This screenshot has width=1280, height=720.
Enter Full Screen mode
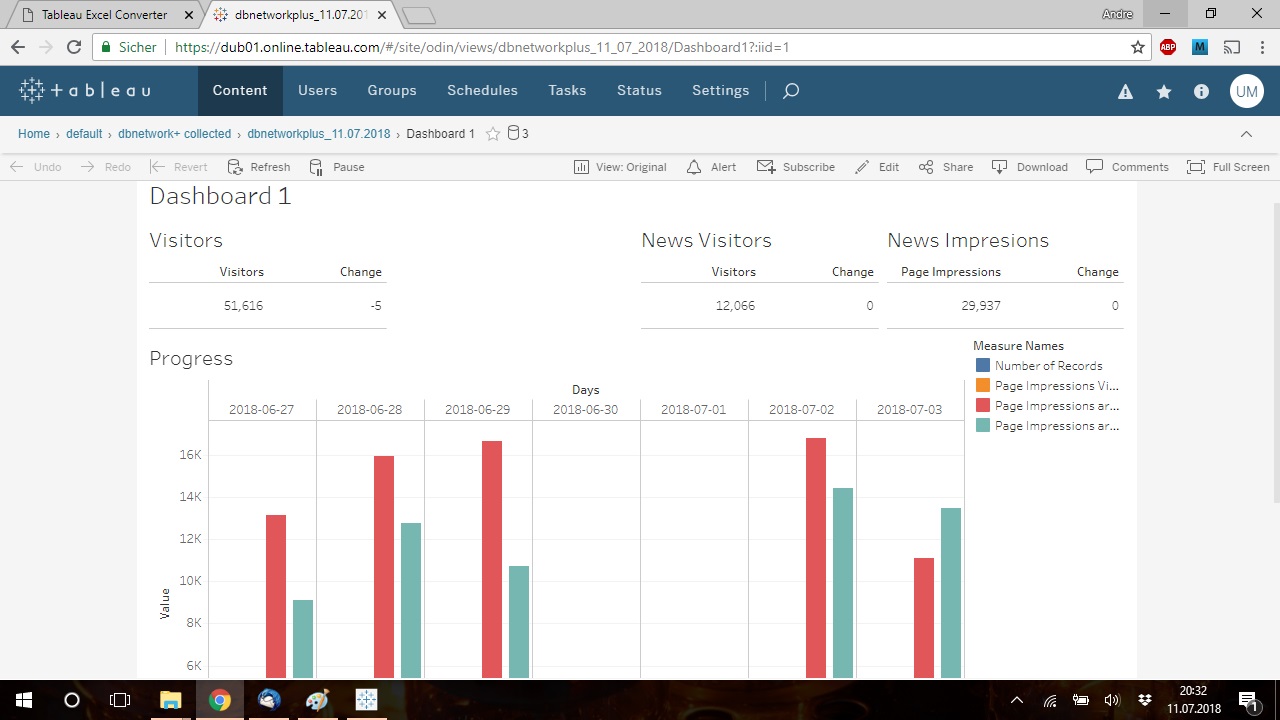coord(1227,167)
